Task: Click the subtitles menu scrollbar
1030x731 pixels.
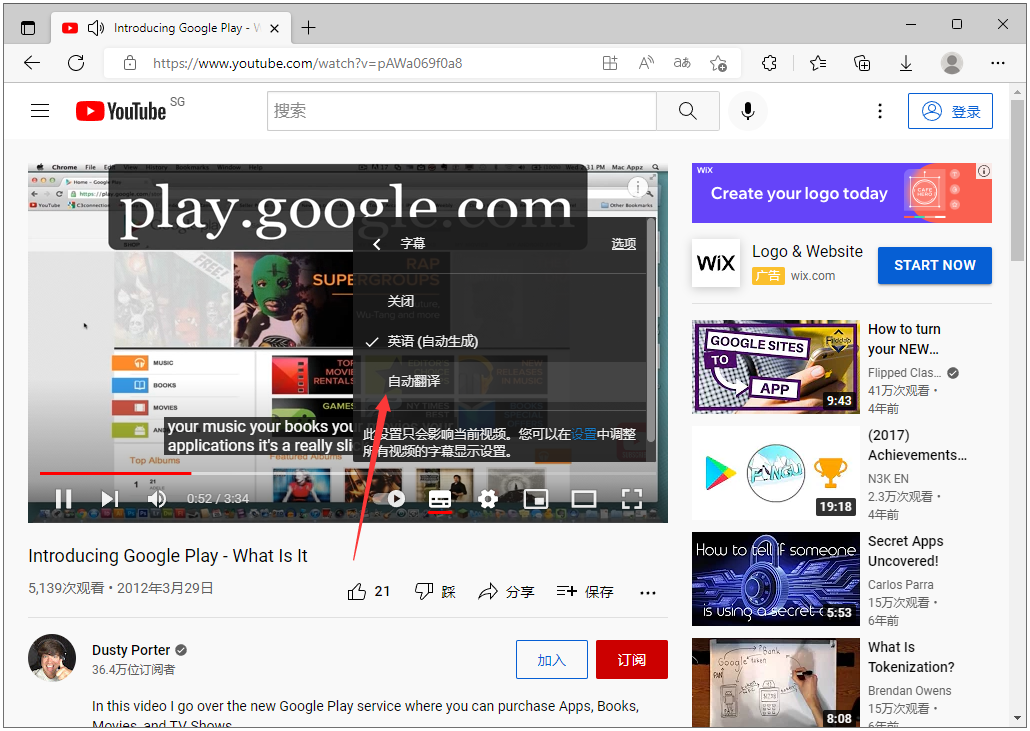Action: pos(651,330)
